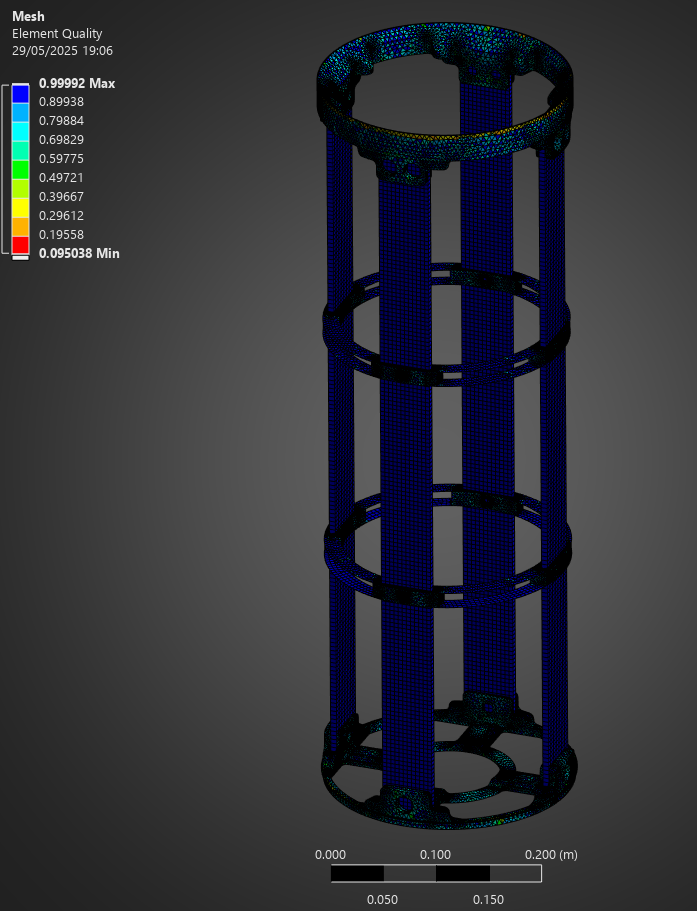
Task: Click the scale ruler bar
Action: pyautogui.click(x=436, y=874)
